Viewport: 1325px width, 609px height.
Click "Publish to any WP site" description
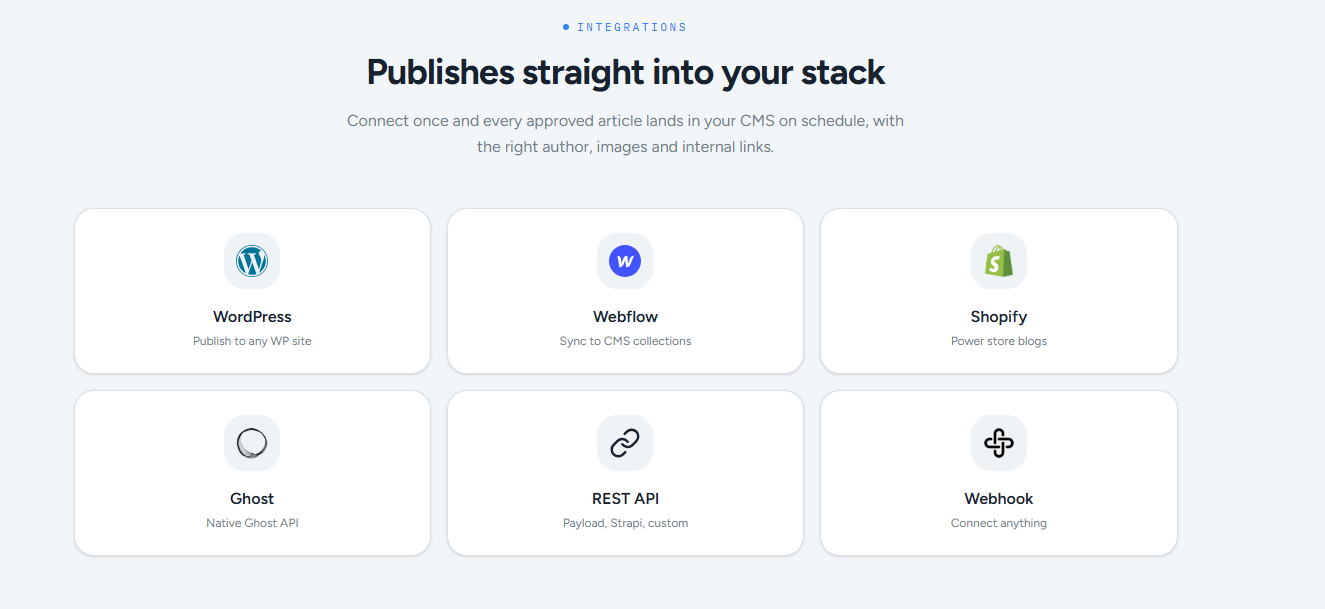pos(252,341)
